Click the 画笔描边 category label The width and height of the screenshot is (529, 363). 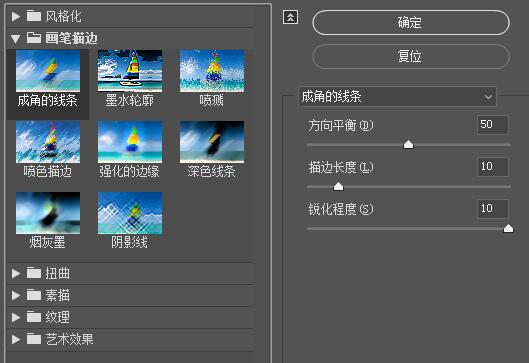[72, 38]
